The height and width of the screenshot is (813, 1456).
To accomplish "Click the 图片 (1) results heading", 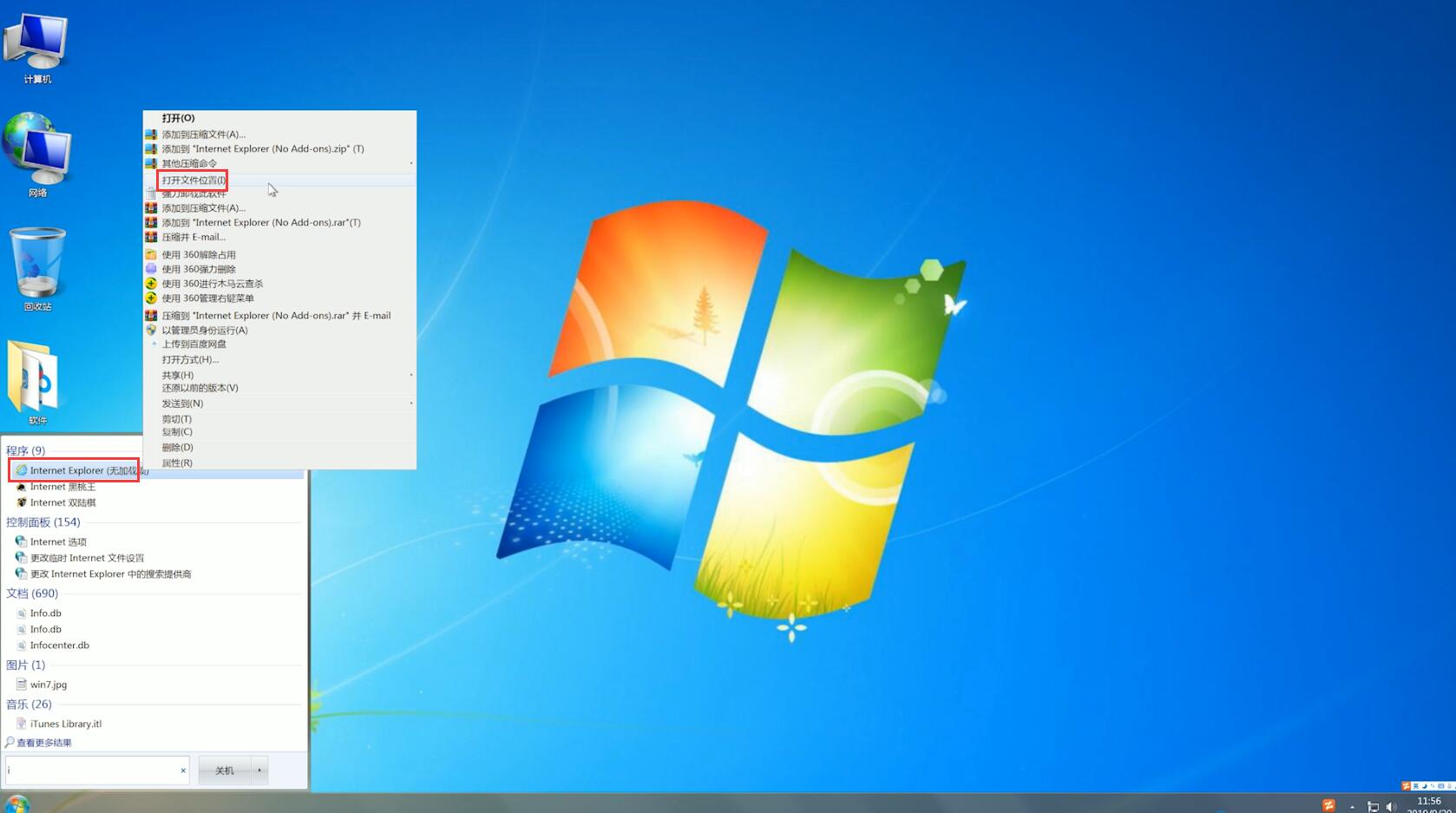I will click(25, 665).
